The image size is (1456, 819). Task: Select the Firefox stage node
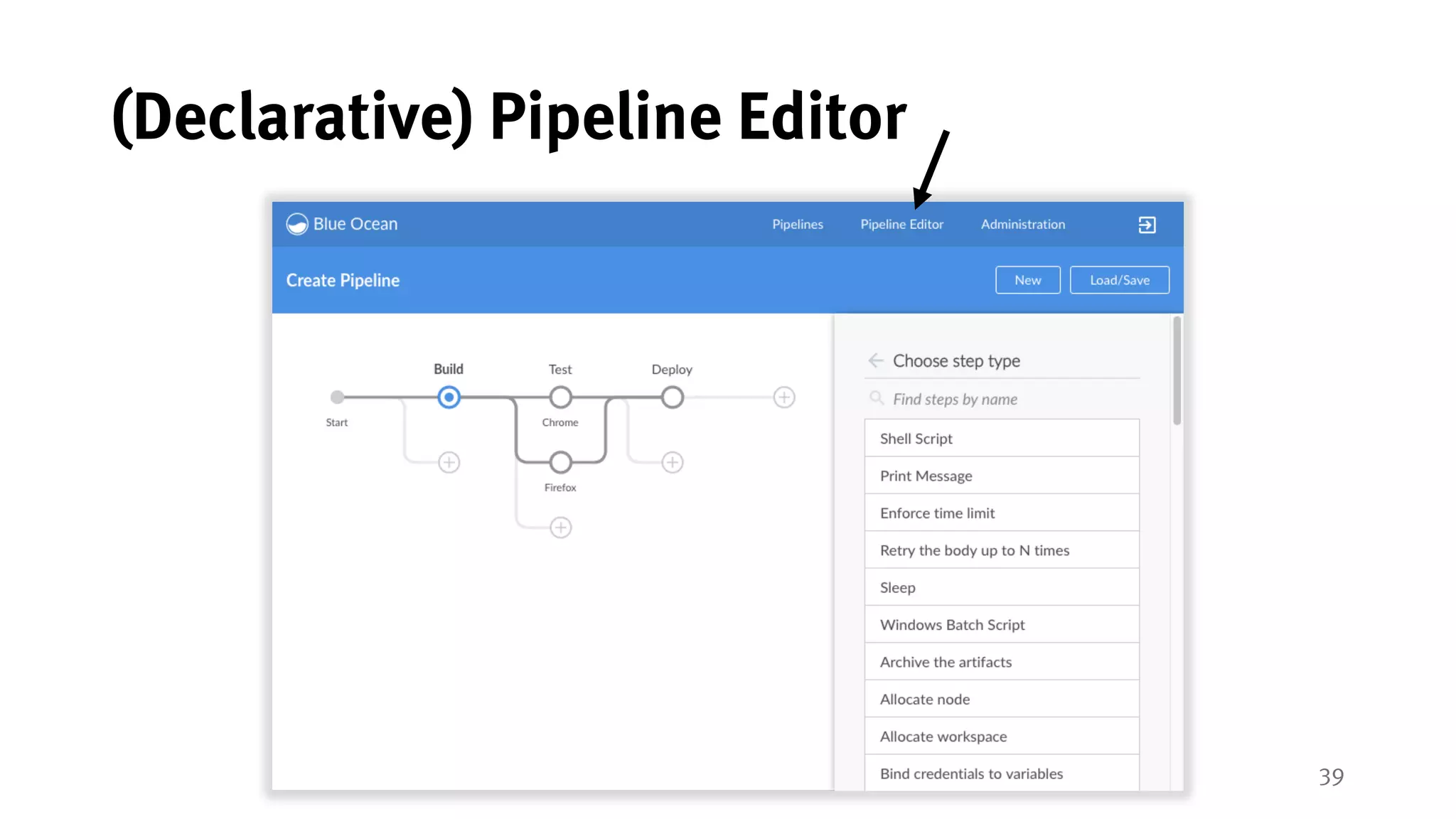tap(560, 462)
